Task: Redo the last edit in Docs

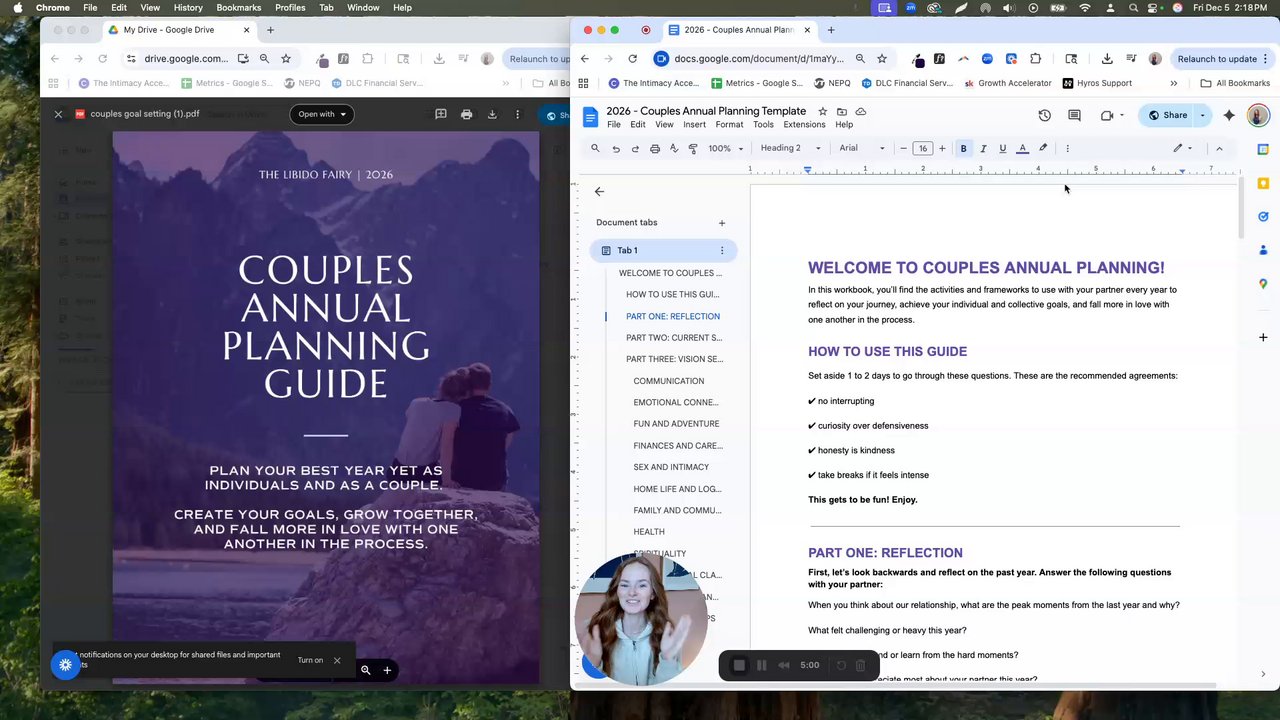Action: pos(635,148)
